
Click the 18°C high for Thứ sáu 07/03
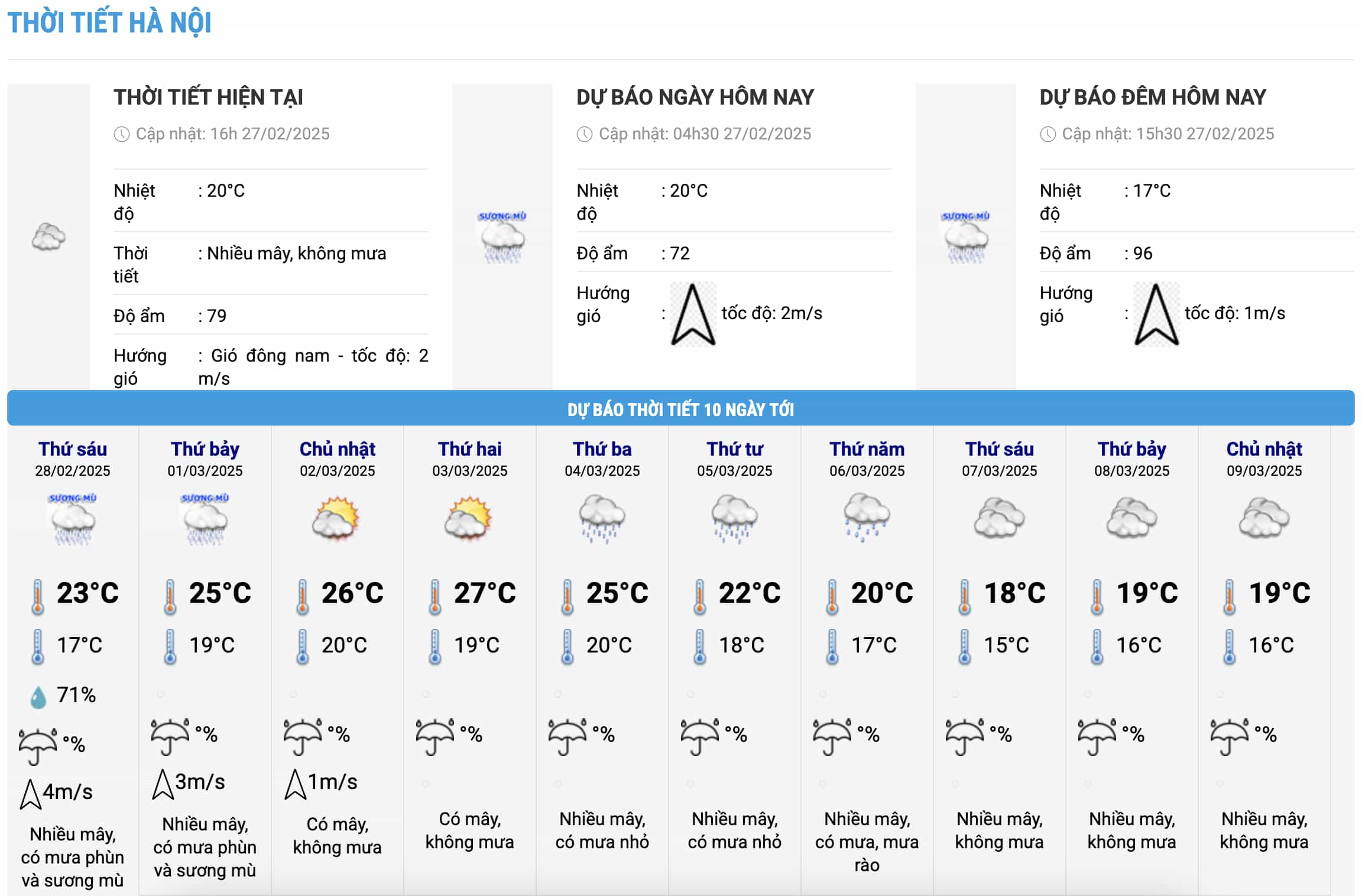tap(1014, 593)
